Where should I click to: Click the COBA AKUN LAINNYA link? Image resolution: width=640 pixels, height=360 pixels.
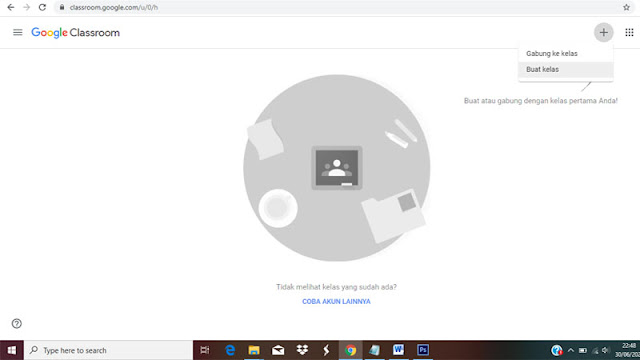pyautogui.click(x=336, y=301)
